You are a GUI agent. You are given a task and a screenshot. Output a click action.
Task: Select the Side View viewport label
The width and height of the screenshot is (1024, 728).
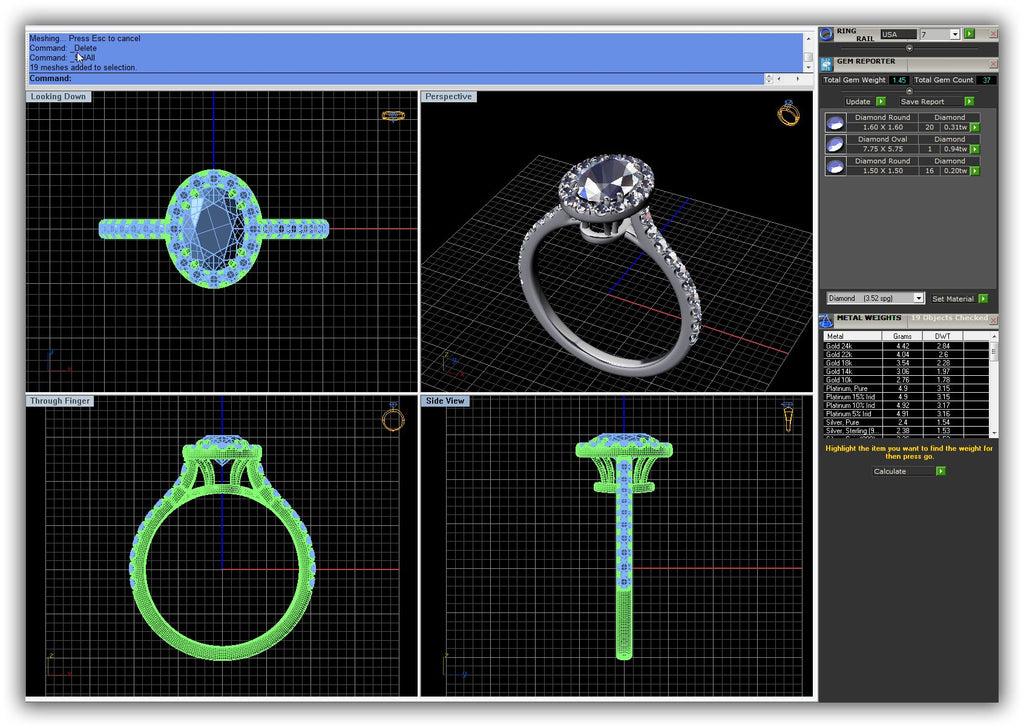tap(446, 401)
